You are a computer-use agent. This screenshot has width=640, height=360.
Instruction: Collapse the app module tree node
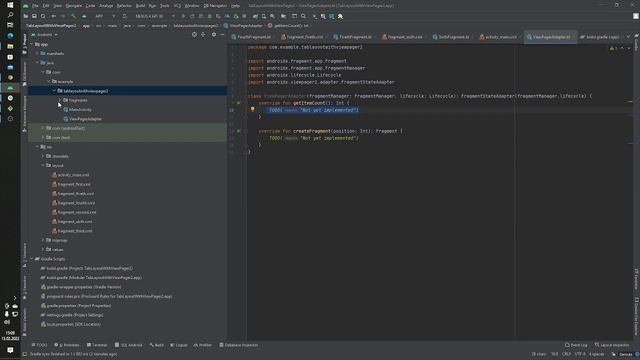coord(31,44)
